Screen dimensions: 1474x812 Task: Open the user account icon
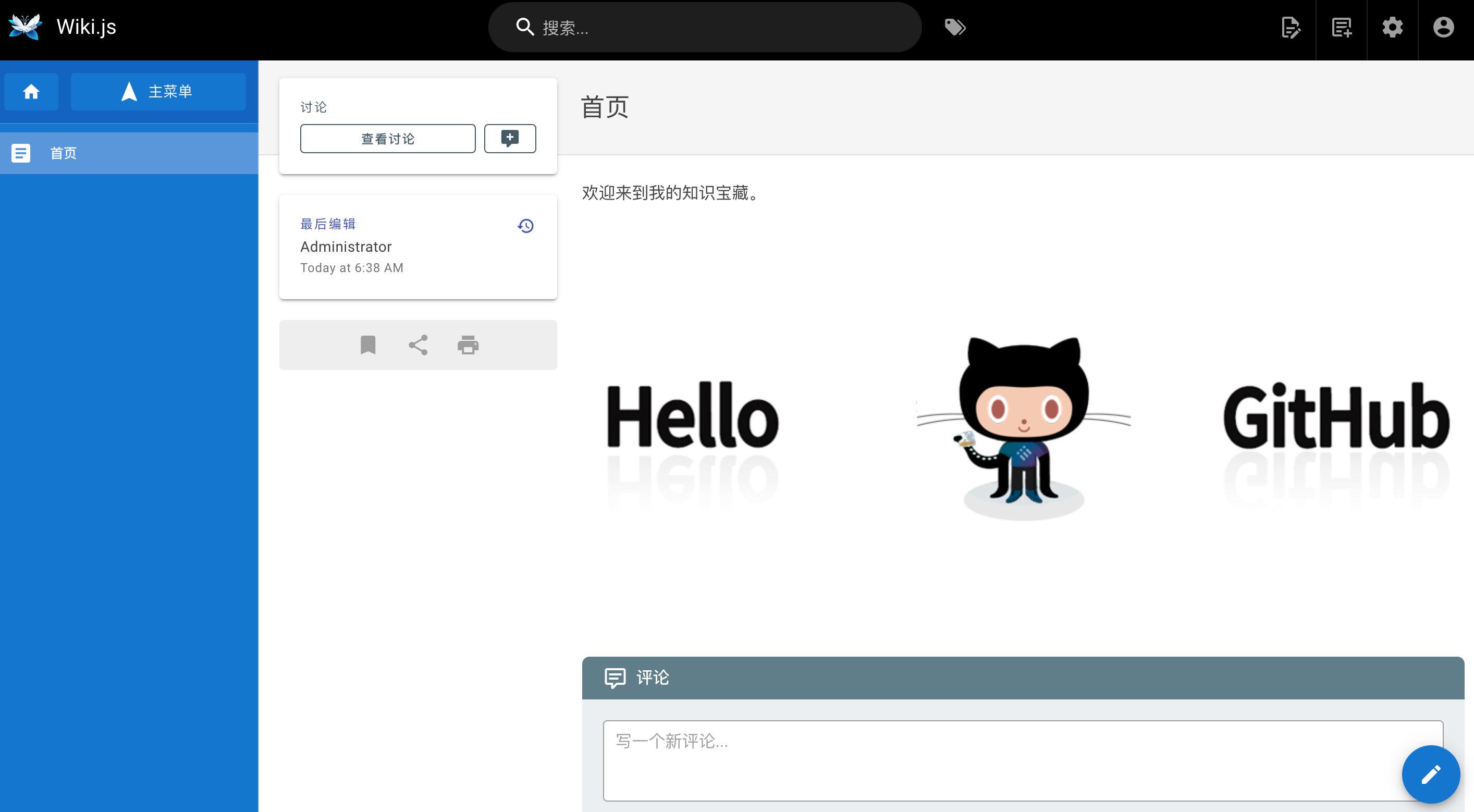(x=1443, y=27)
